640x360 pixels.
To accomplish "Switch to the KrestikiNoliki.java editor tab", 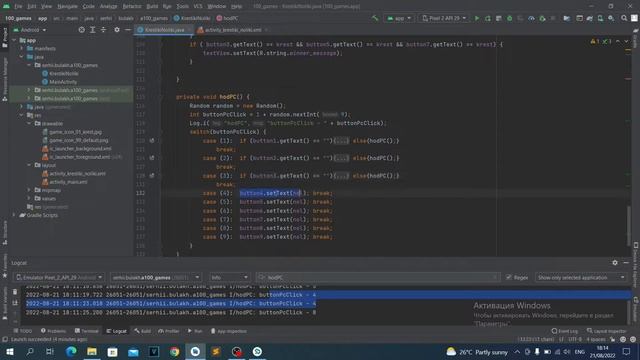I will [164, 30].
